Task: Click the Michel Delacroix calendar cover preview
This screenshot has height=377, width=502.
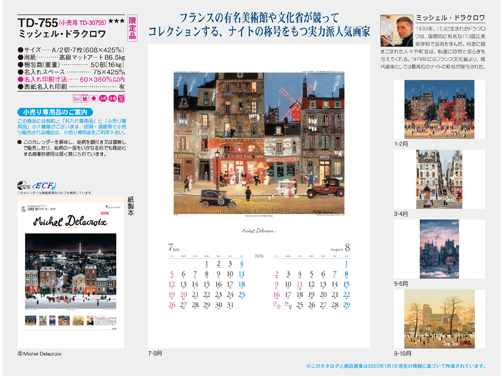Action: click(71, 272)
